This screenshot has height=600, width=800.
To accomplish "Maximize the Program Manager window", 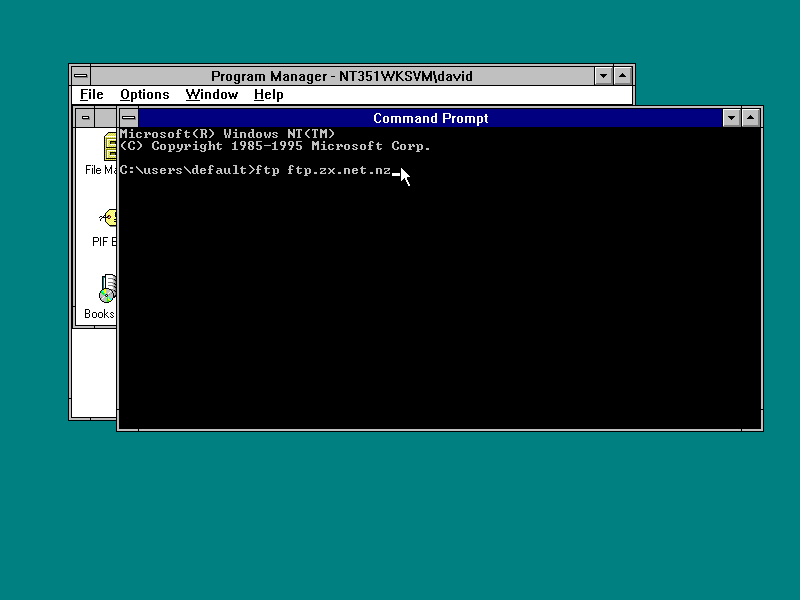I will coord(622,76).
